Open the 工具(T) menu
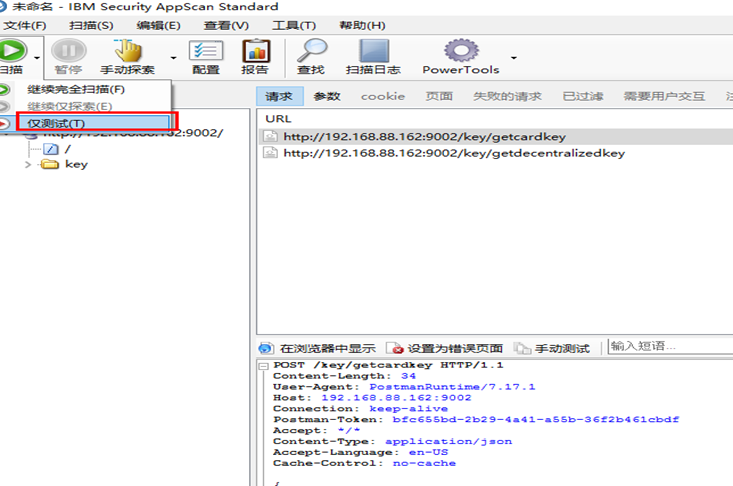 click(294, 25)
